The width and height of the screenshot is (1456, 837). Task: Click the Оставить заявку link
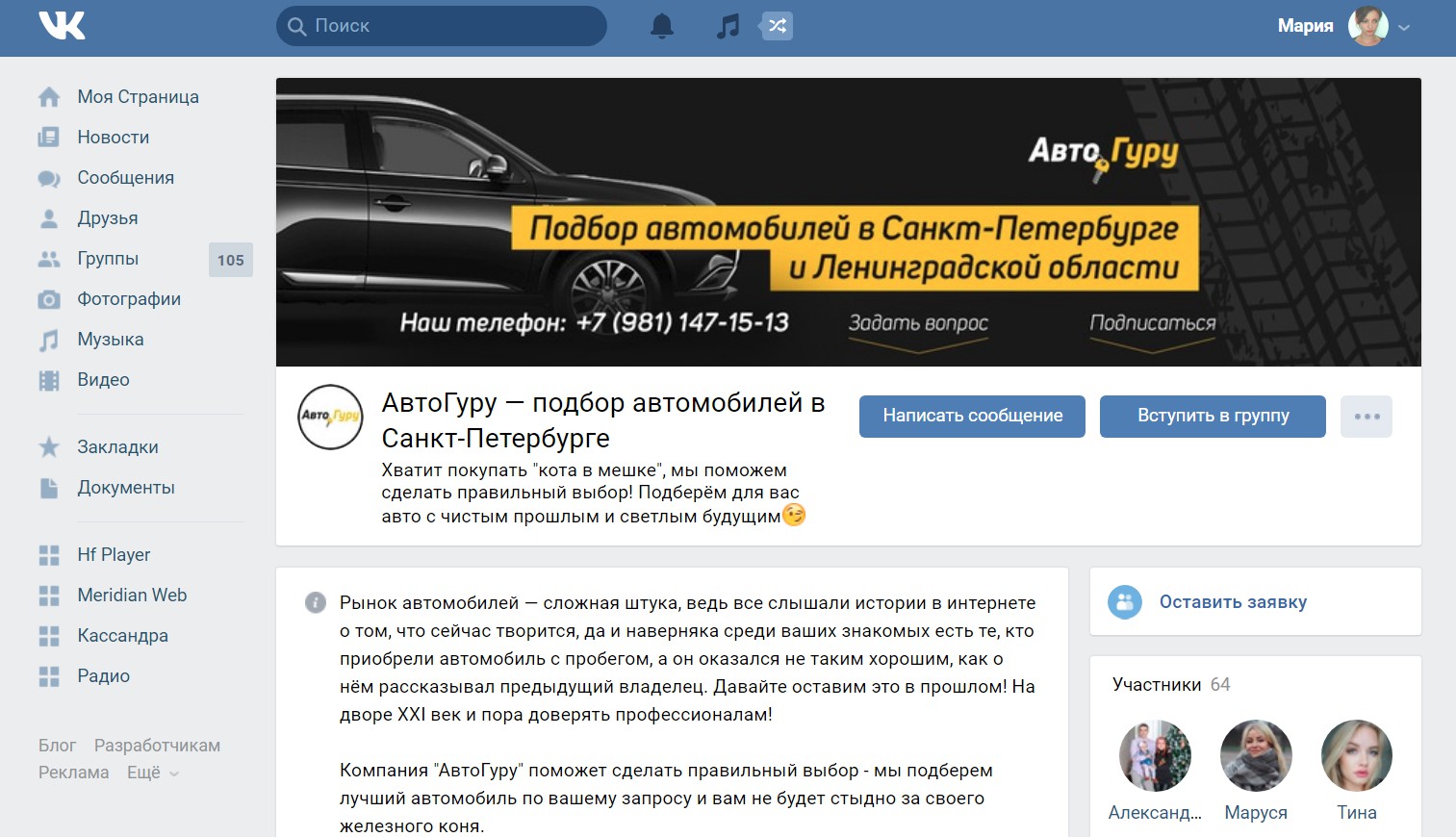(x=1233, y=602)
